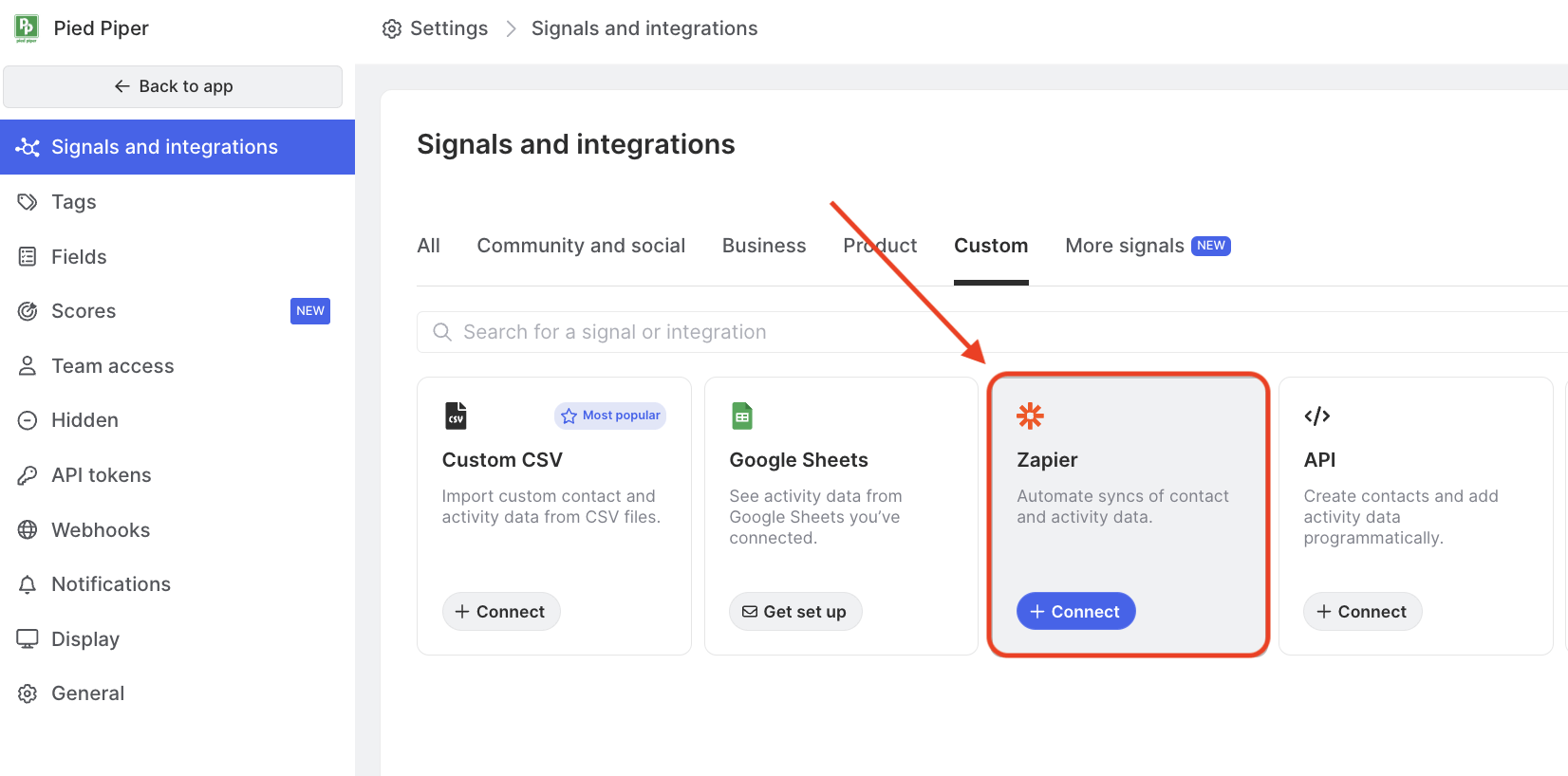Click the General gear icon in sidebar

tap(28, 693)
